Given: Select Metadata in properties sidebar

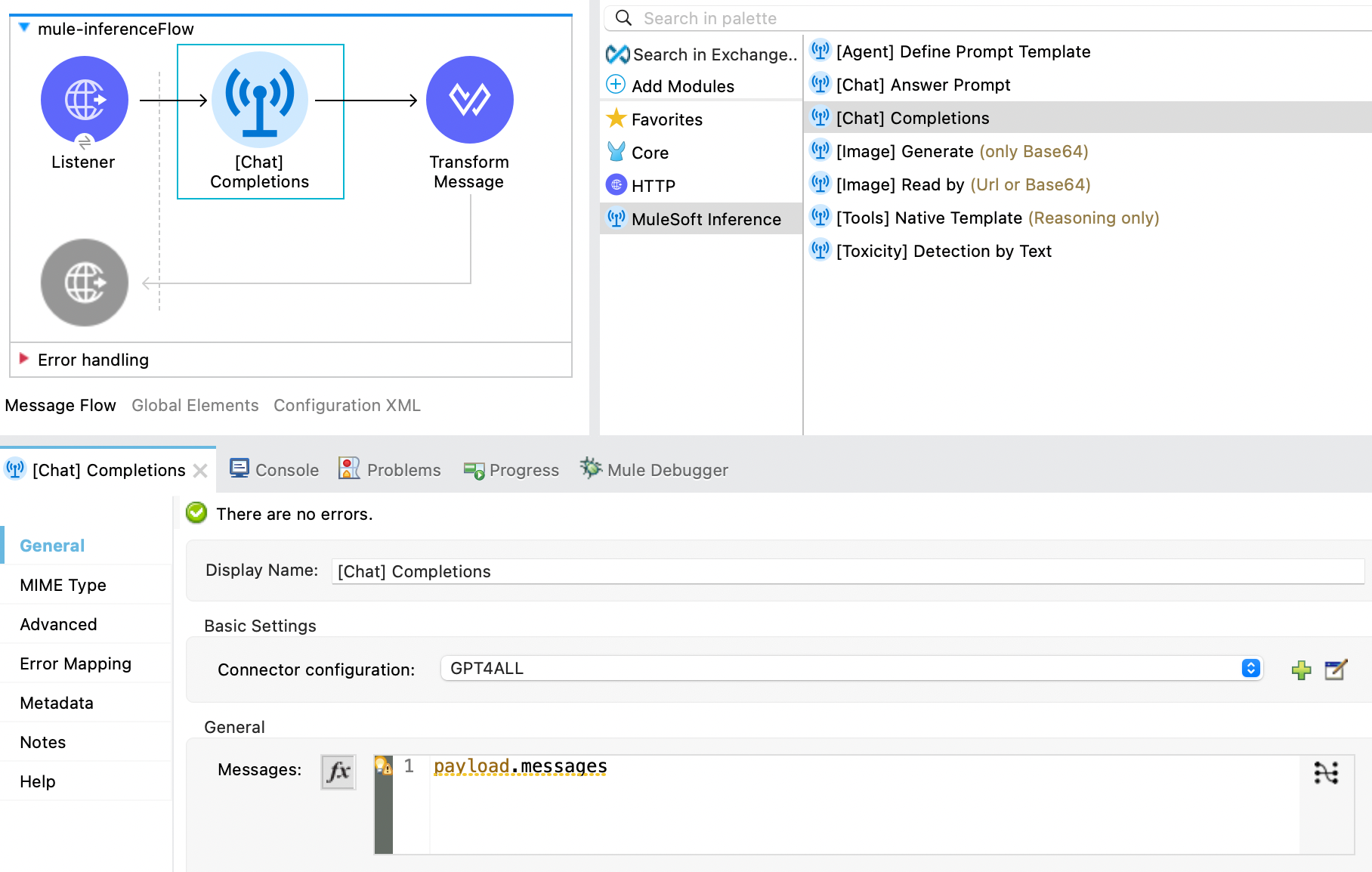Looking at the screenshot, I should pyautogui.click(x=86, y=703).
